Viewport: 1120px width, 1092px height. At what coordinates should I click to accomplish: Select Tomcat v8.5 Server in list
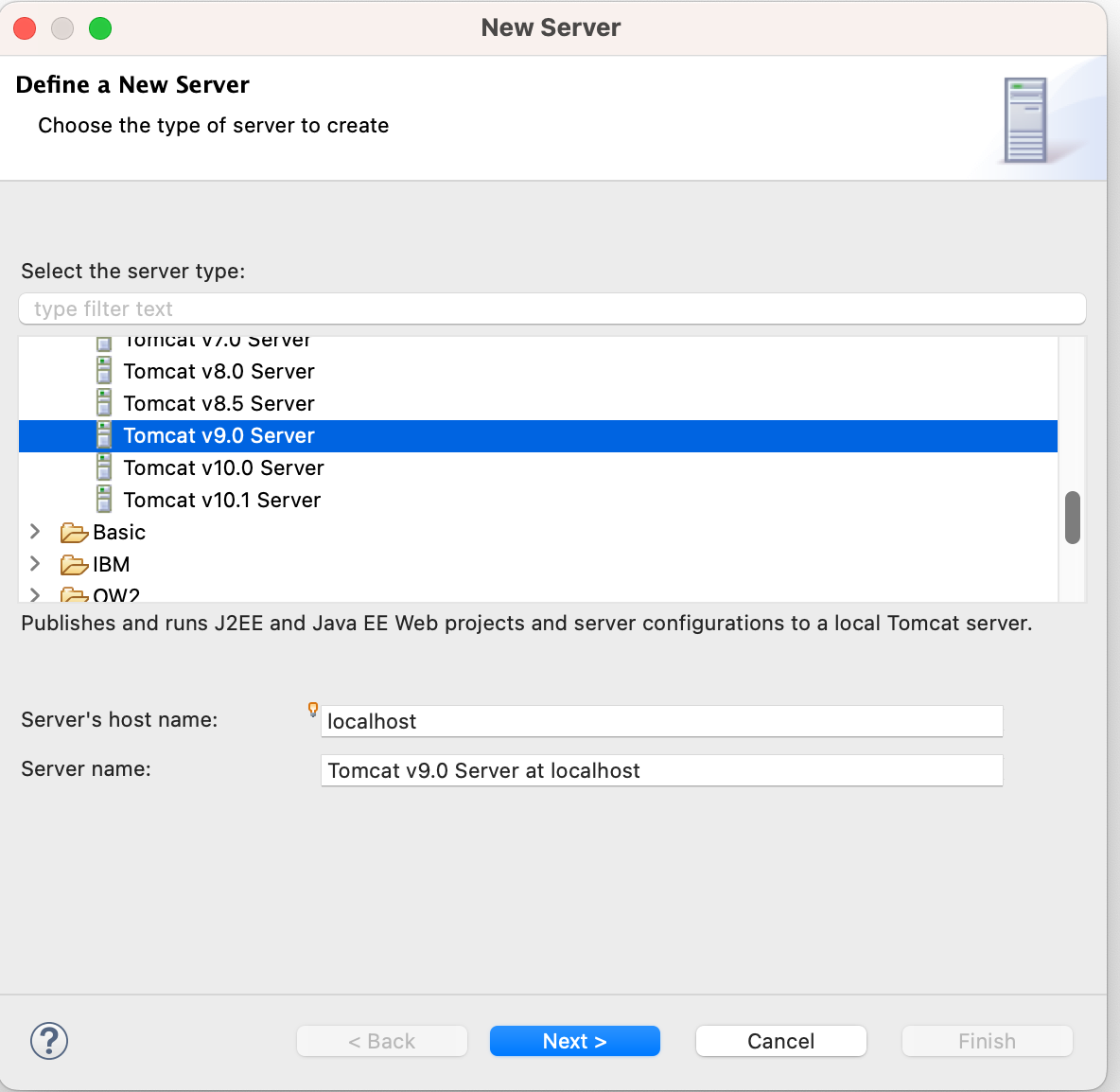[219, 403]
